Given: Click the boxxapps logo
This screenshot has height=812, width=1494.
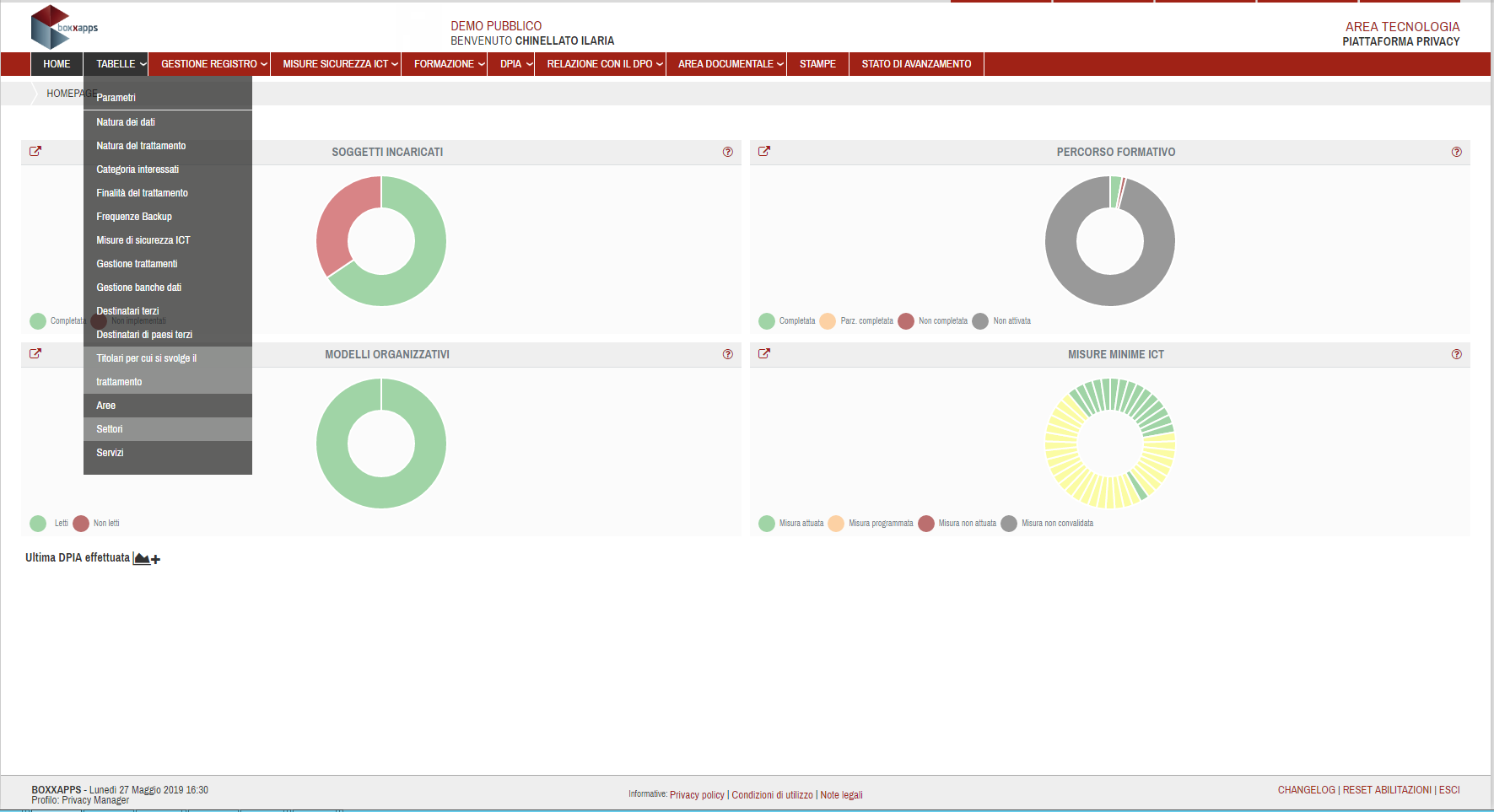Looking at the screenshot, I should point(64,27).
